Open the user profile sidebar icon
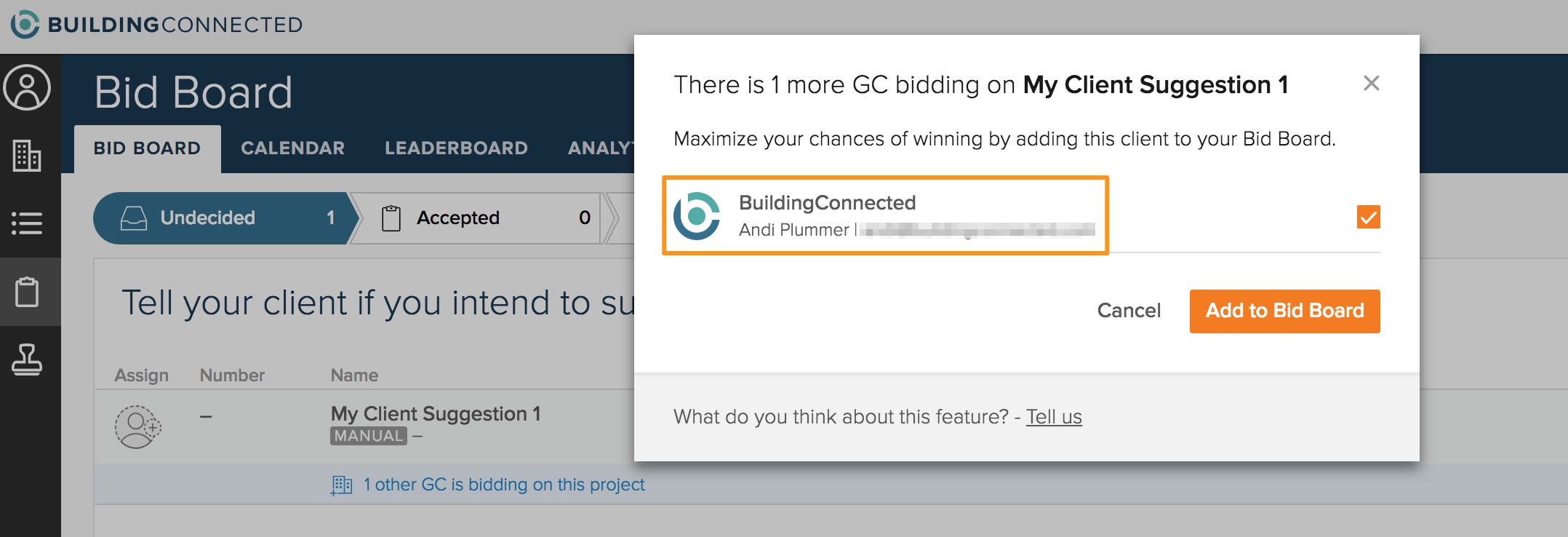 (28, 88)
